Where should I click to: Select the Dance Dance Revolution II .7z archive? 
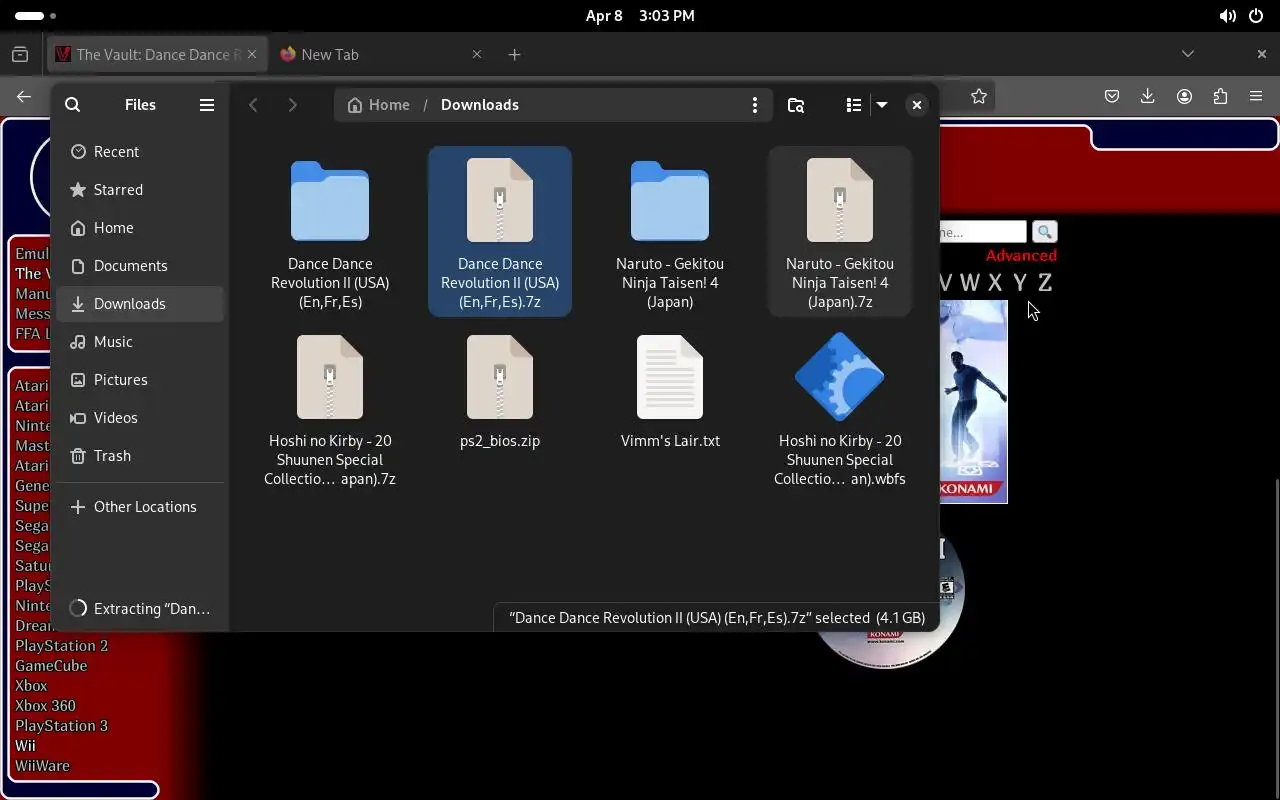point(500,232)
